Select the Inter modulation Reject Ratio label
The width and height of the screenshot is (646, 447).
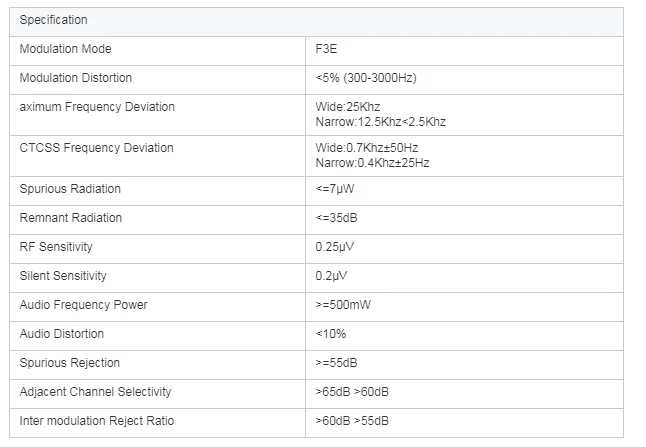(97, 421)
